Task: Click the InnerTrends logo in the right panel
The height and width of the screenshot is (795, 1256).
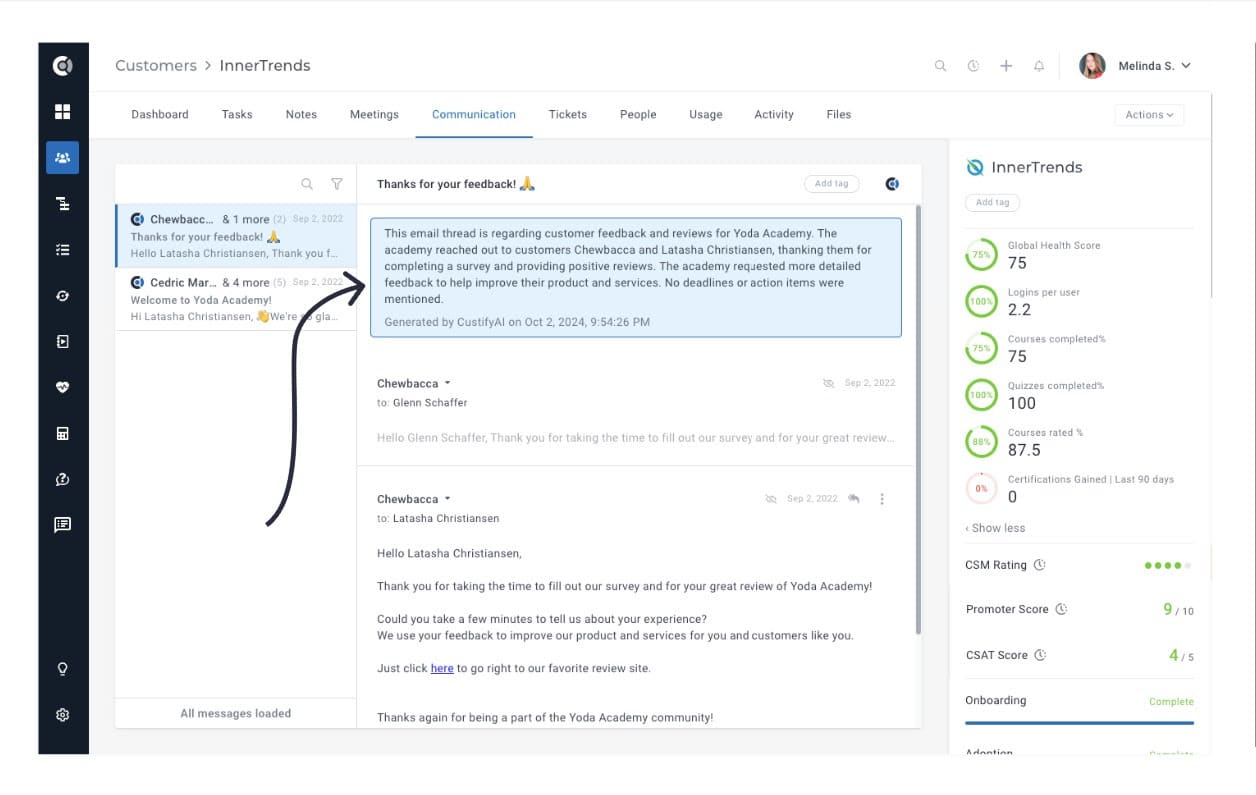Action: [x=975, y=167]
